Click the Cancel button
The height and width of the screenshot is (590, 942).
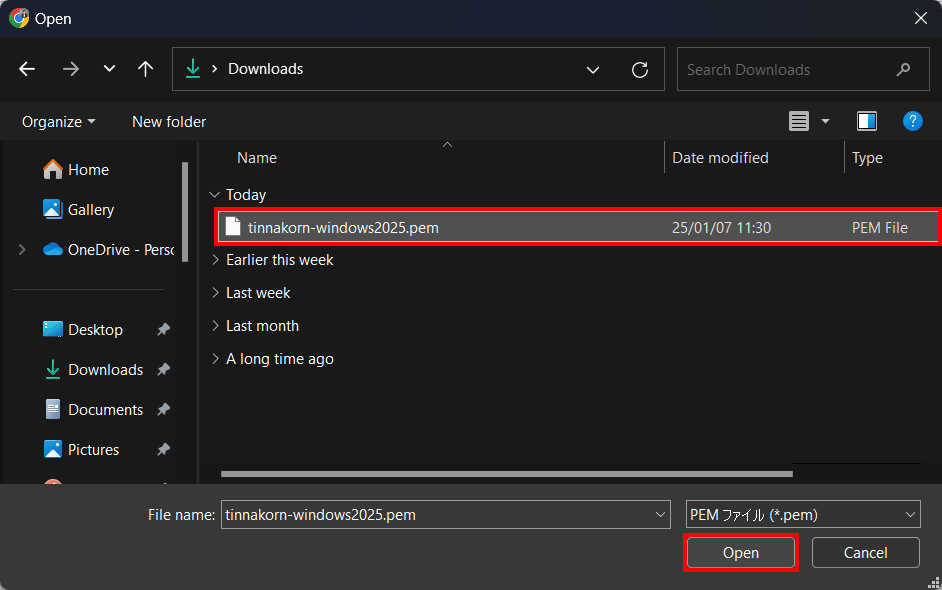(x=866, y=553)
